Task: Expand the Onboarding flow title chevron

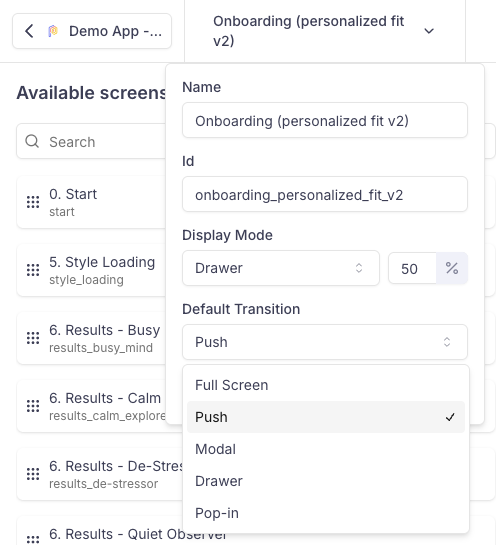Action: point(429,31)
